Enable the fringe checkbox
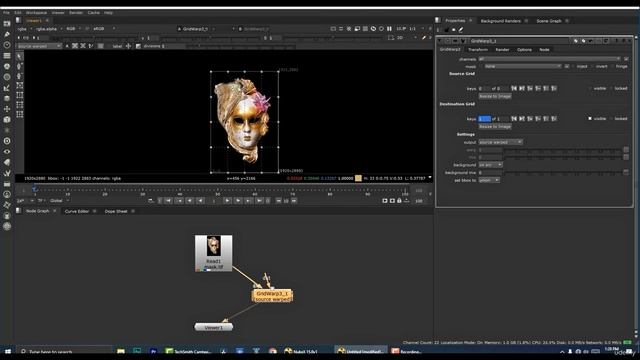This screenshot has width=640, height=360. click(612, 66)
